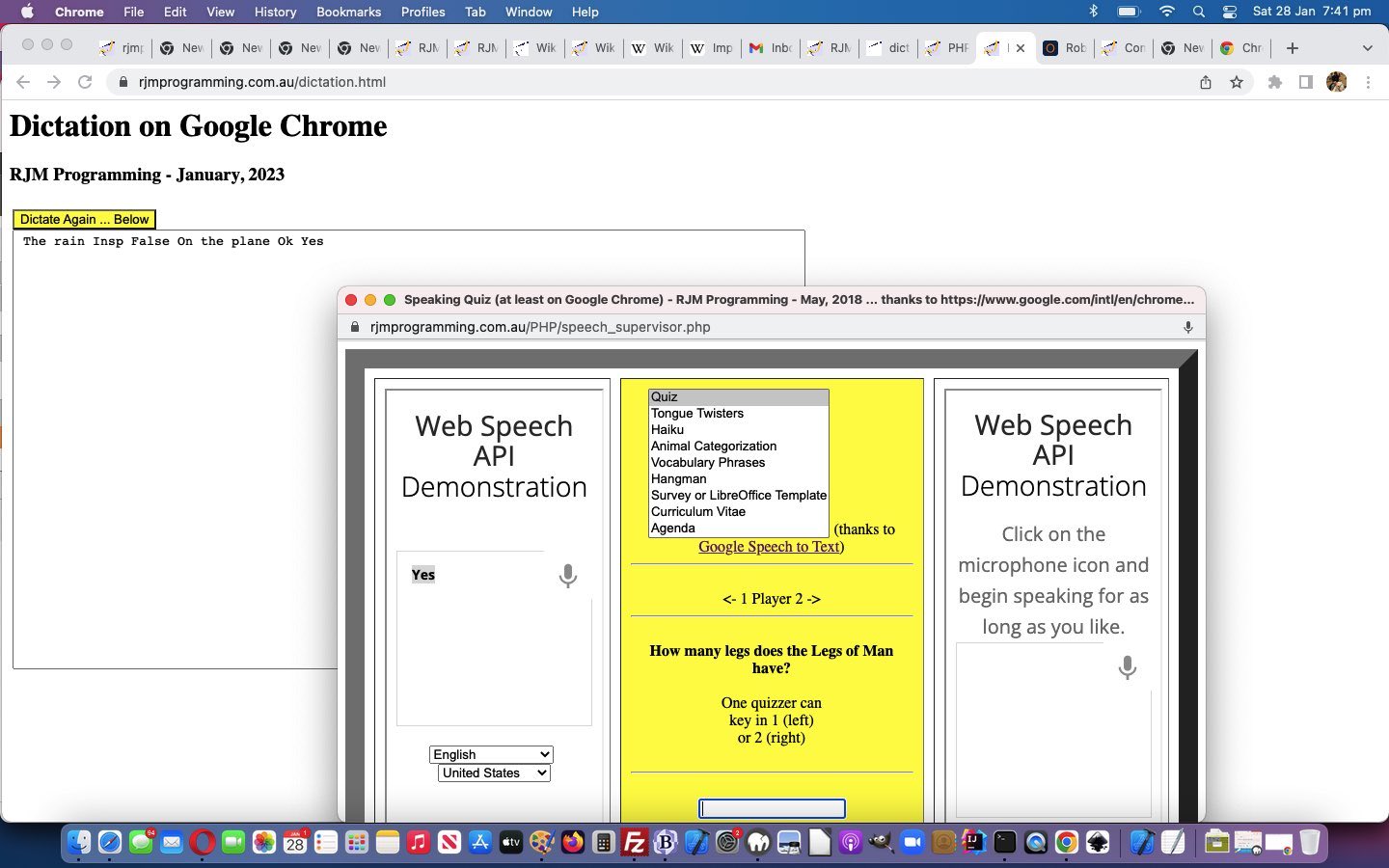Go back in Chrome history
The height and width of the screenshot is (868, 1389).
tap(23, 82)
